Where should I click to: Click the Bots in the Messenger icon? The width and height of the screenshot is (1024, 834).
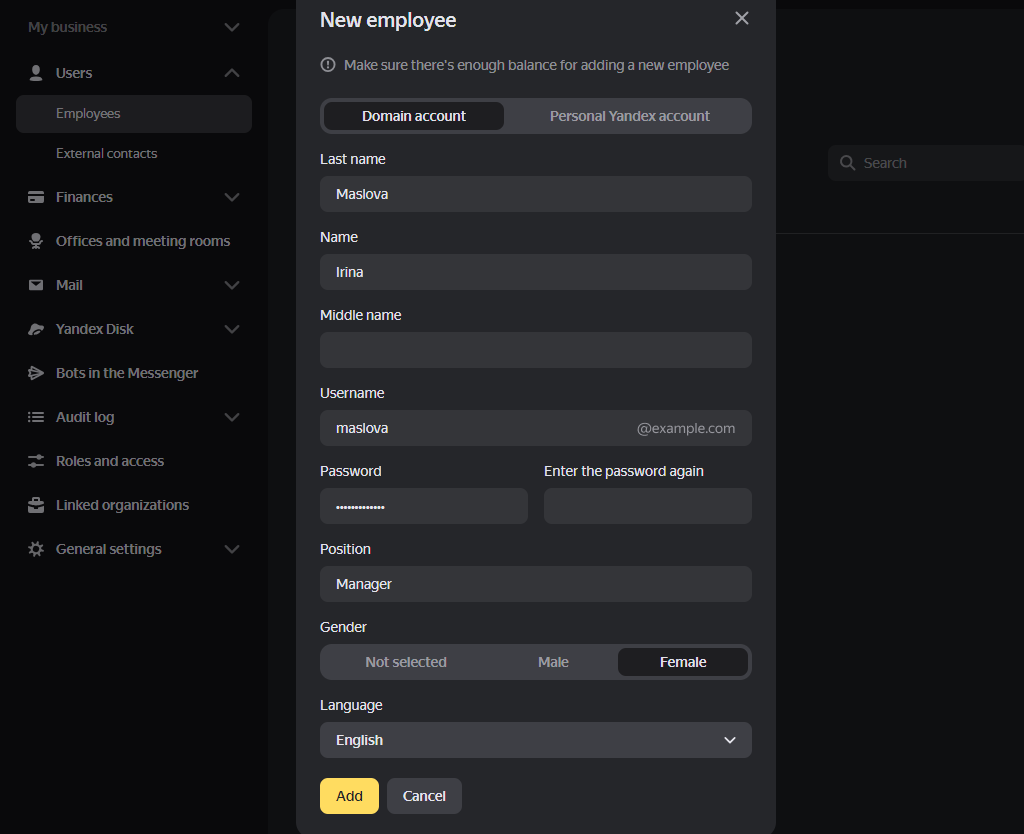click(36, 373)
